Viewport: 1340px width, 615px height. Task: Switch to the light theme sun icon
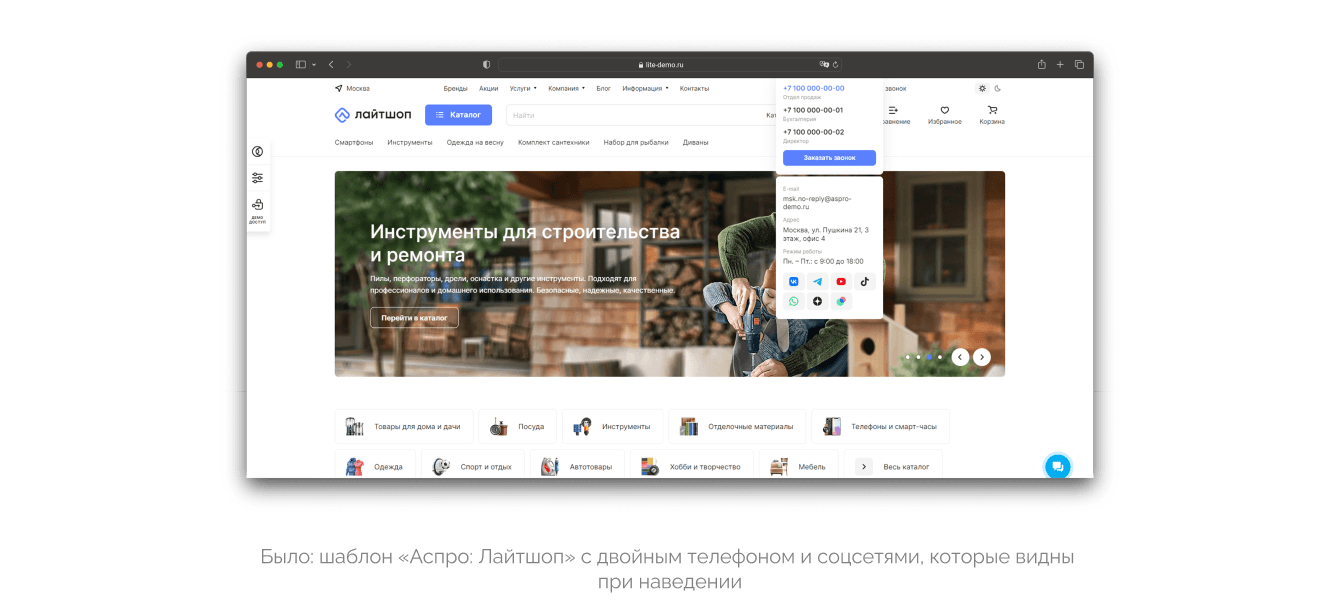click(x=982, y=88)
